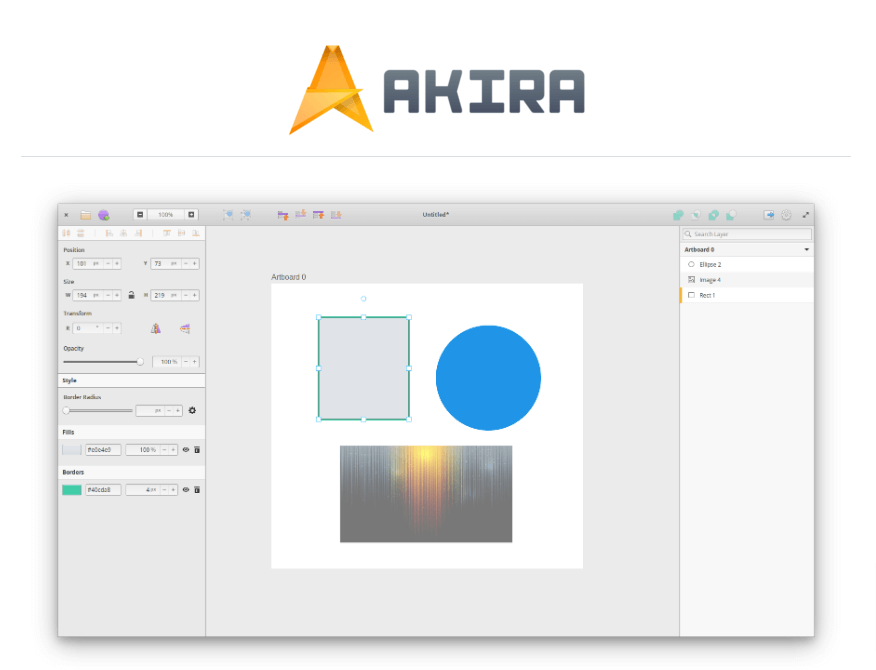
Task: Align selection to top edge
Action: tap(166, 233)
